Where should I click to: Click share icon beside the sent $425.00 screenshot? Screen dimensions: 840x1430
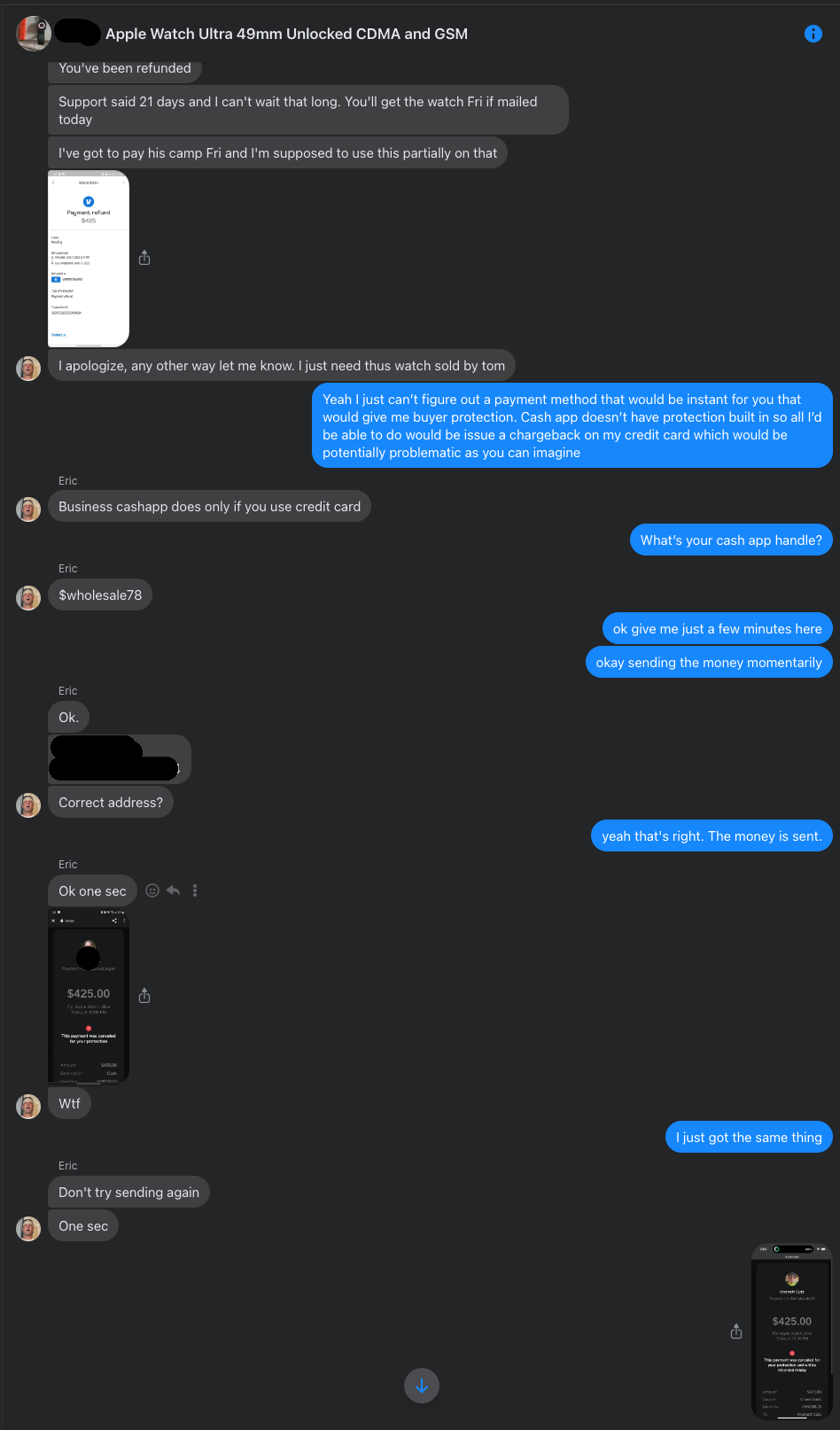coord(736,1332)
